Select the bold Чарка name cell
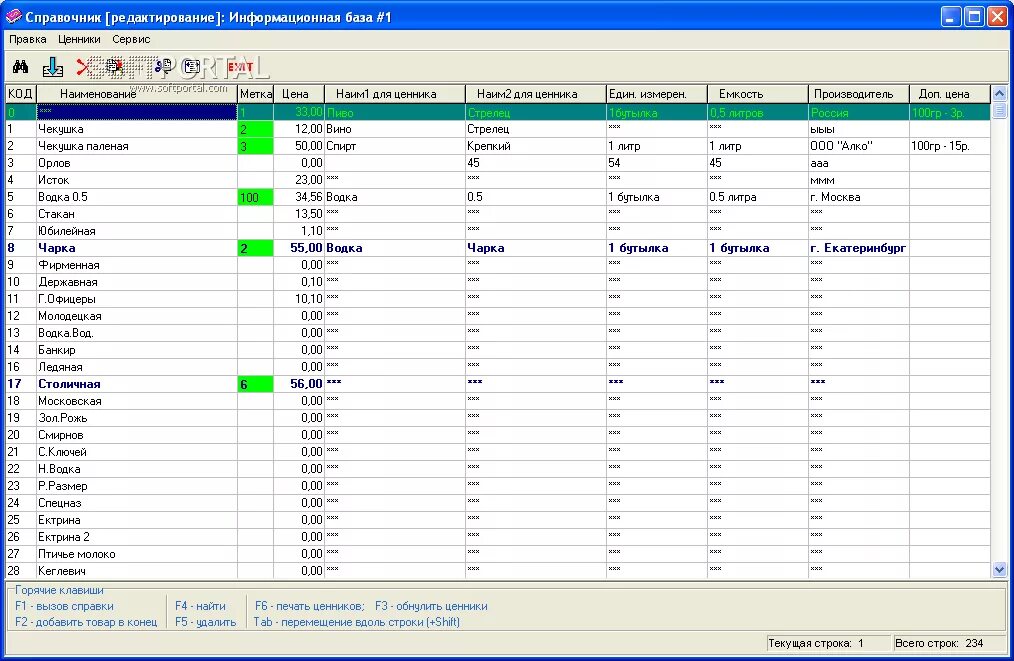 click(x=137, y=248)
